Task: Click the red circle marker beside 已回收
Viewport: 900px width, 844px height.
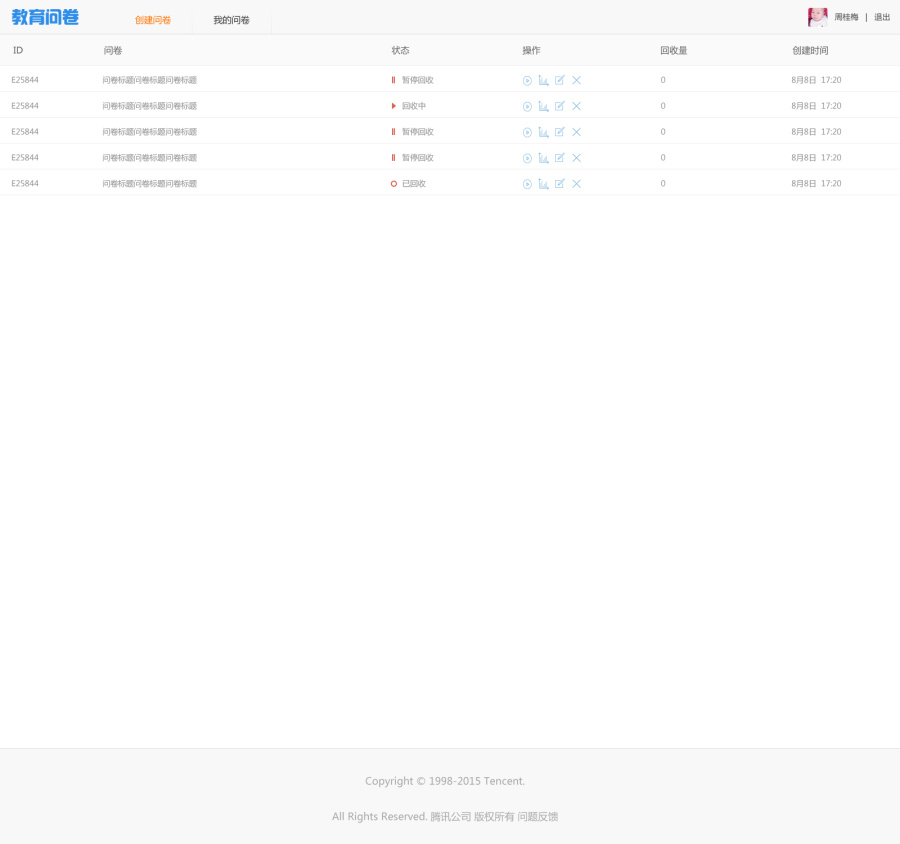Action: 394,184
